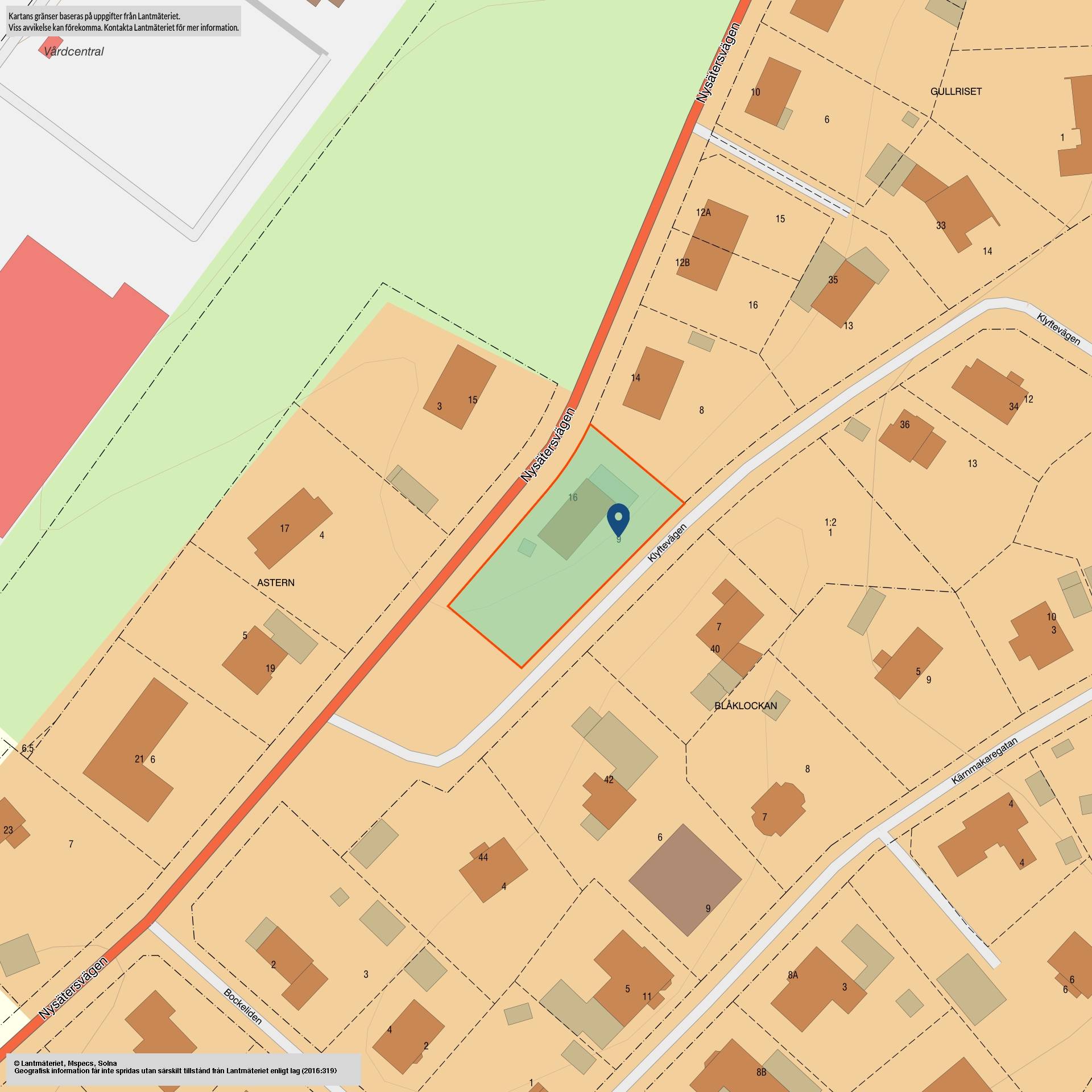Click building labeled 23
Screen dimensions: 1092x1092
click(x=10, y=824)
